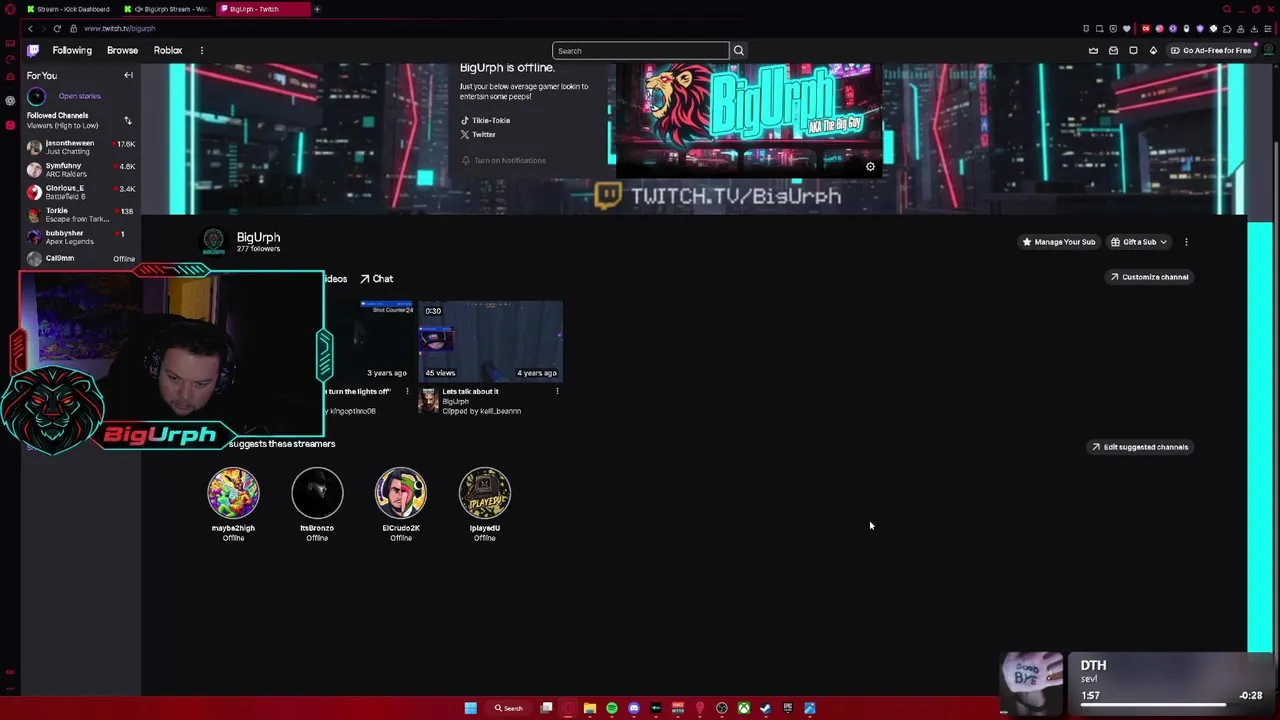The width and height of the screenshot is (1280, 720).
Task: Open the whispers chat icon
Action: 1133,50
